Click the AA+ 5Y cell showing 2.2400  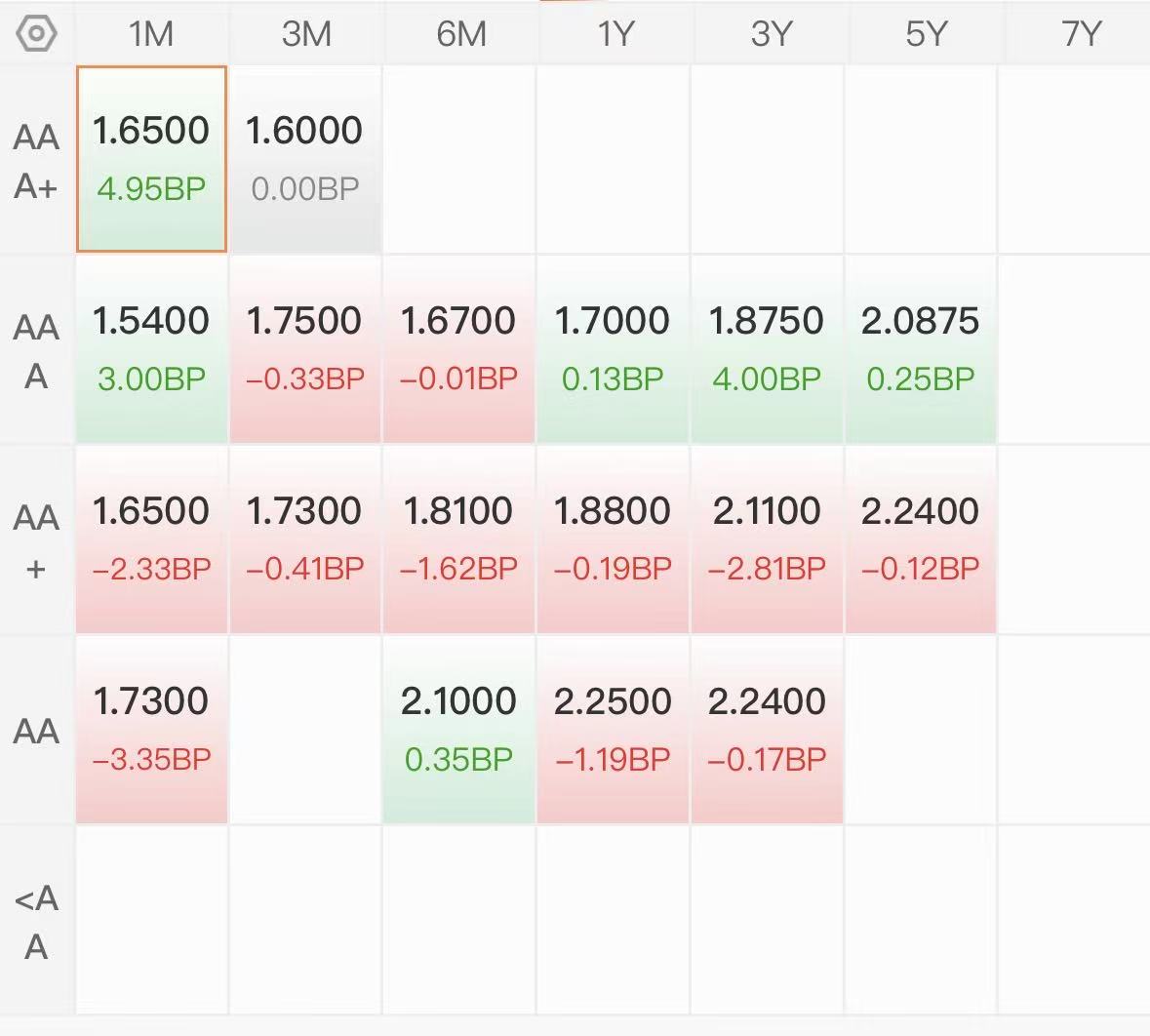(921, 539)
